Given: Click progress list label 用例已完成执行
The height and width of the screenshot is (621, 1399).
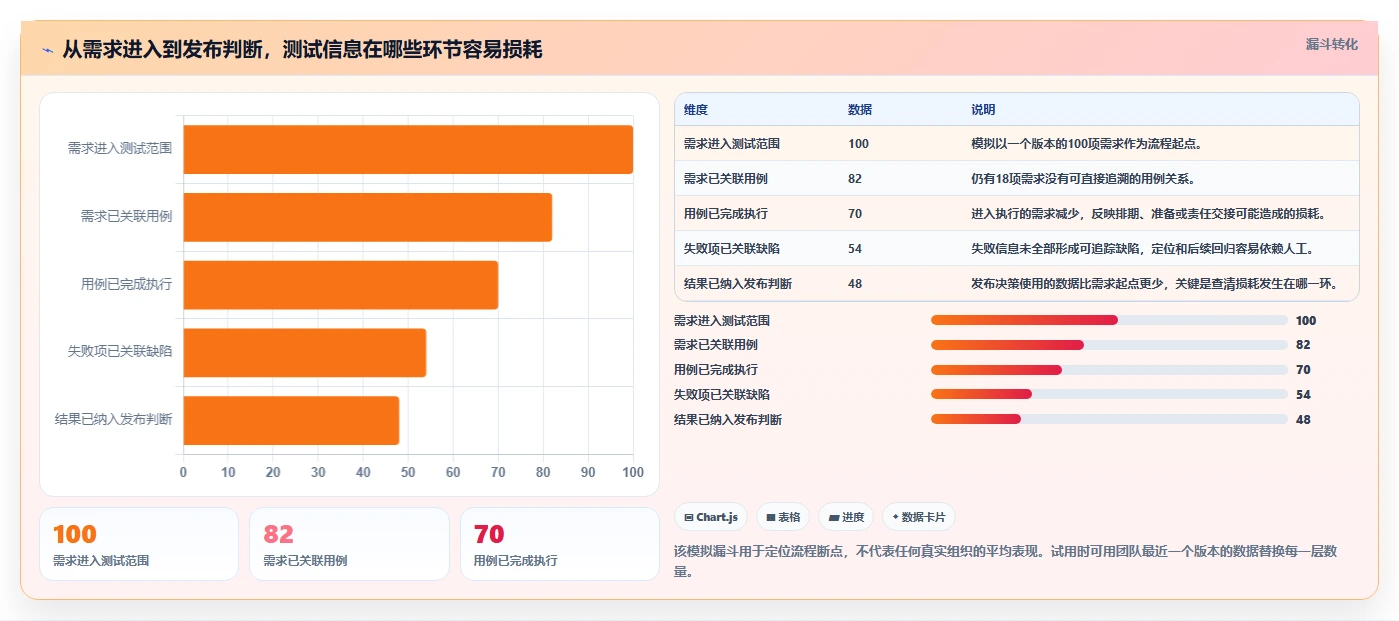Looking at the screenshot, I should pos(716,370).
